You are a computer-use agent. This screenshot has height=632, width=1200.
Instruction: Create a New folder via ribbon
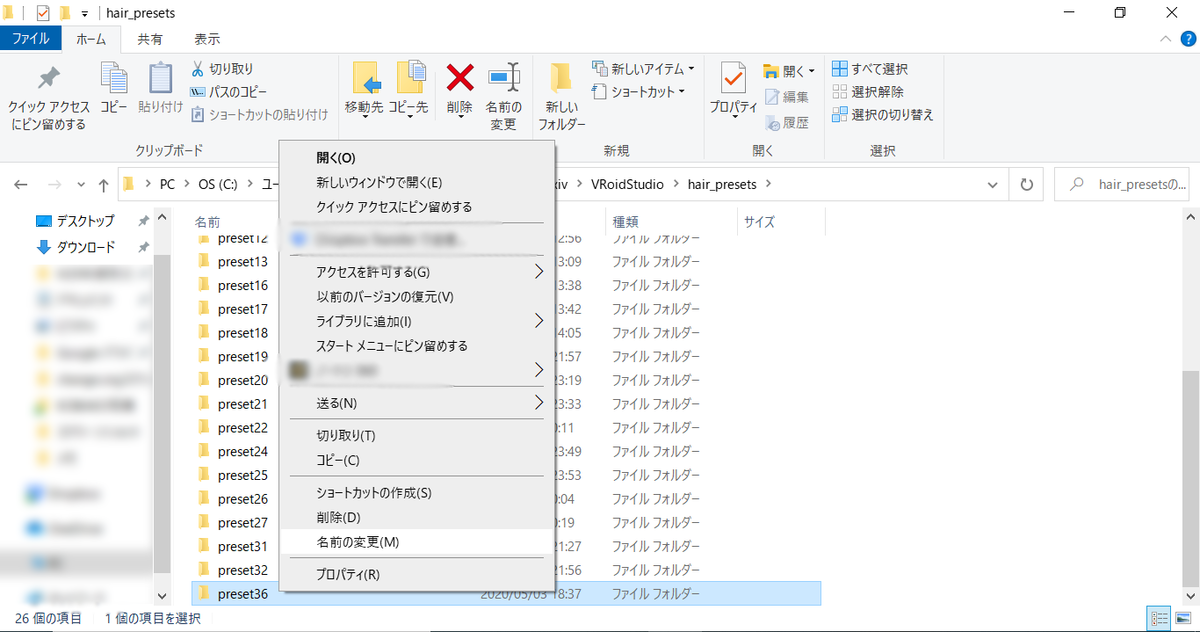[x=561, y=96]
